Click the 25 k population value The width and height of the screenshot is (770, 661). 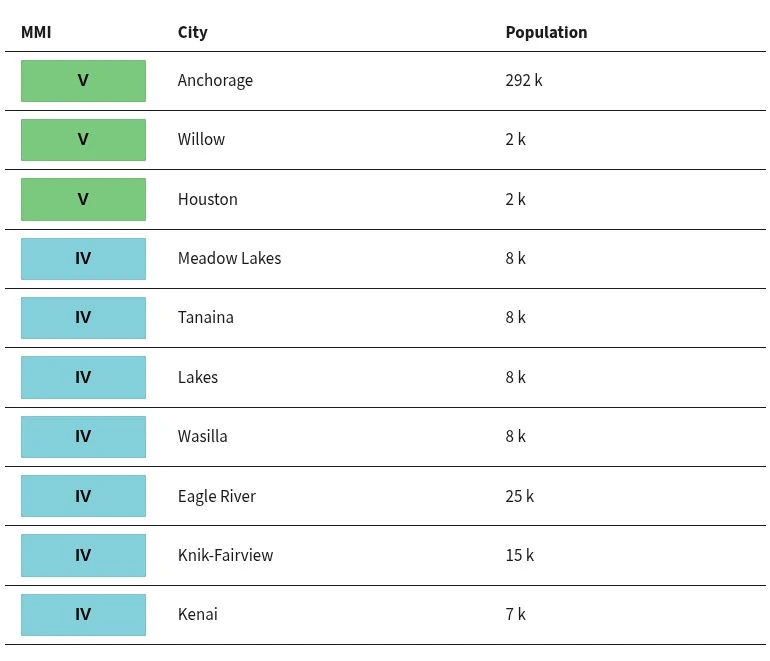pyautogui.click(x=520, y=496)
